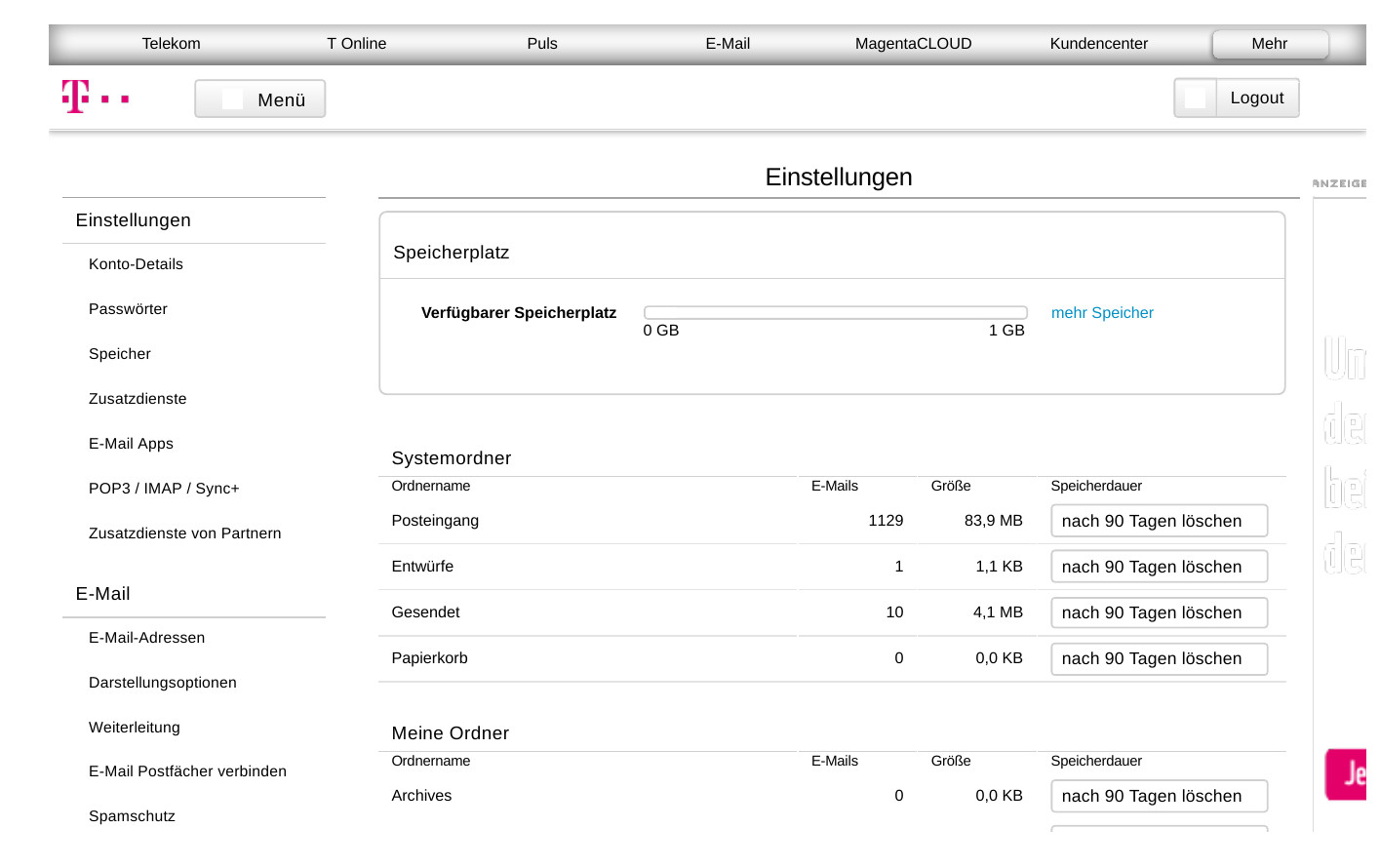Change Gesendet folder retention setting
Screen dimensions: 1380x868
(1159, 613)
